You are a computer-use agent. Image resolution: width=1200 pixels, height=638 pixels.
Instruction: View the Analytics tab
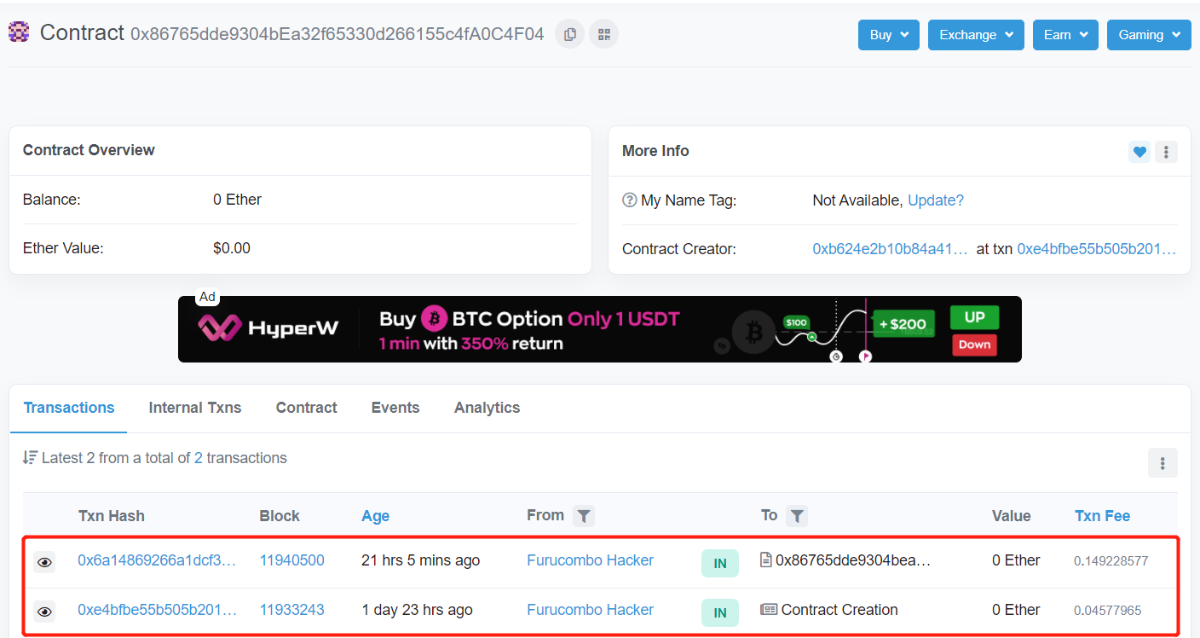487,408
